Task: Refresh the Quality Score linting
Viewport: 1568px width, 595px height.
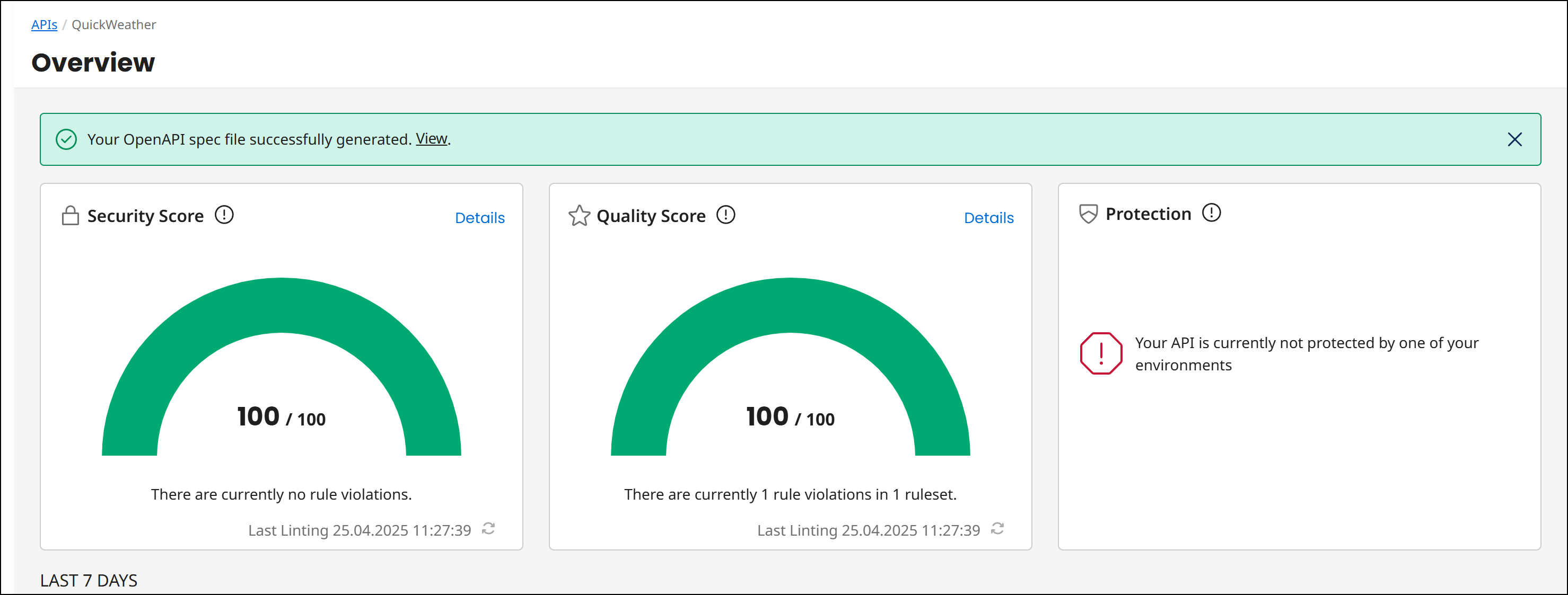Action: click(997, 529)
